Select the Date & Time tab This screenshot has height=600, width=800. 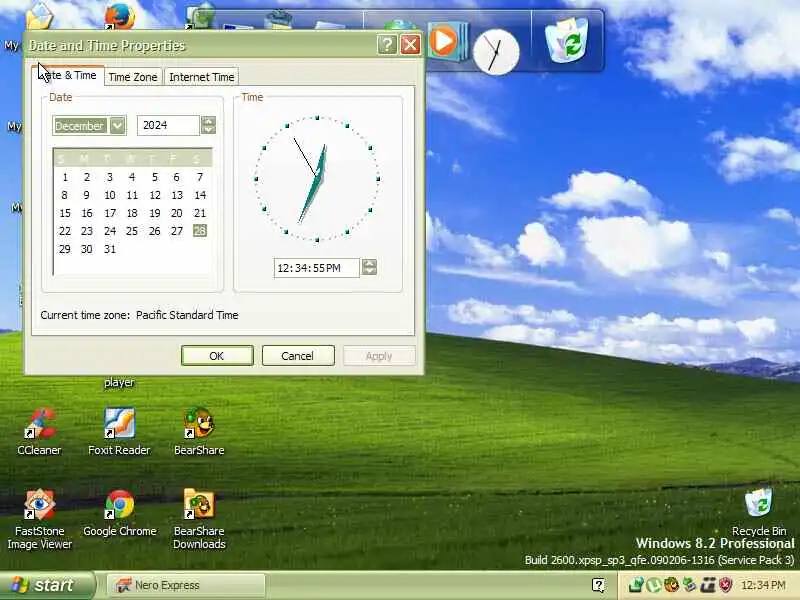[x=68, y=76]
